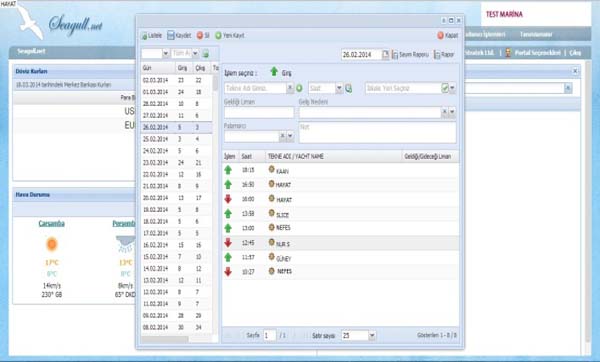
Task: Click the green arrow on 18:15 row
Action: [x=228, y=170]
